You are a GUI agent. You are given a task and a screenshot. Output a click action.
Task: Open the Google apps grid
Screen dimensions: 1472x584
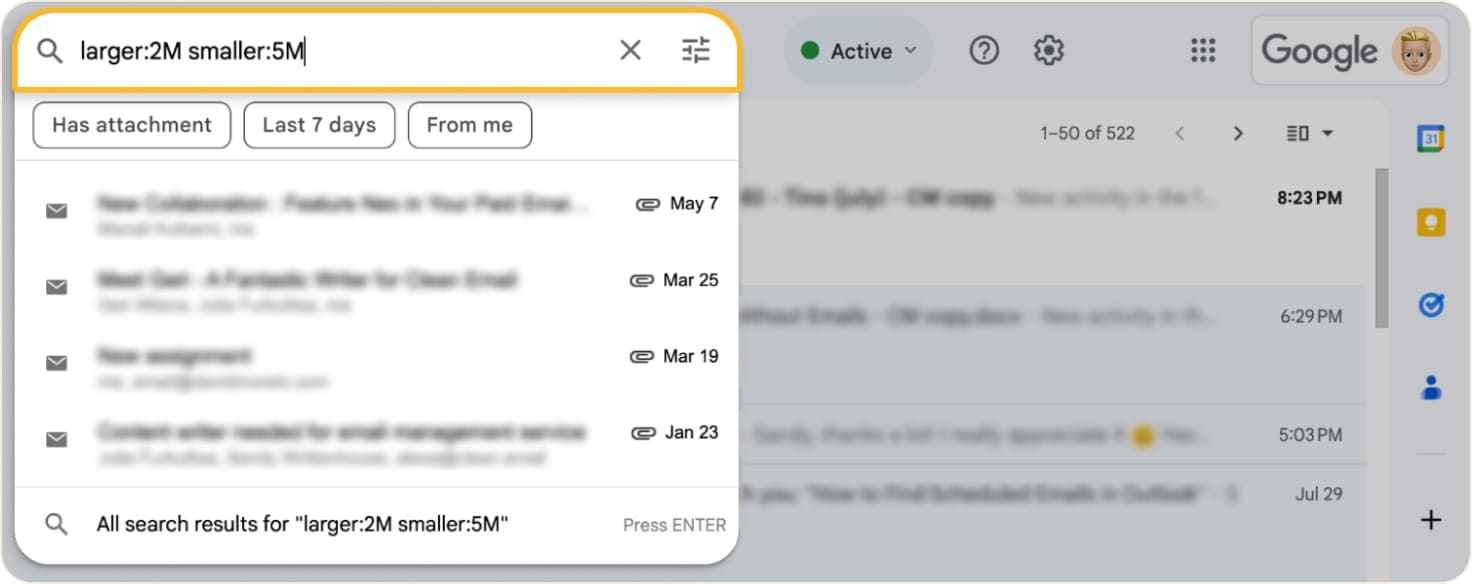(1203, 49)
